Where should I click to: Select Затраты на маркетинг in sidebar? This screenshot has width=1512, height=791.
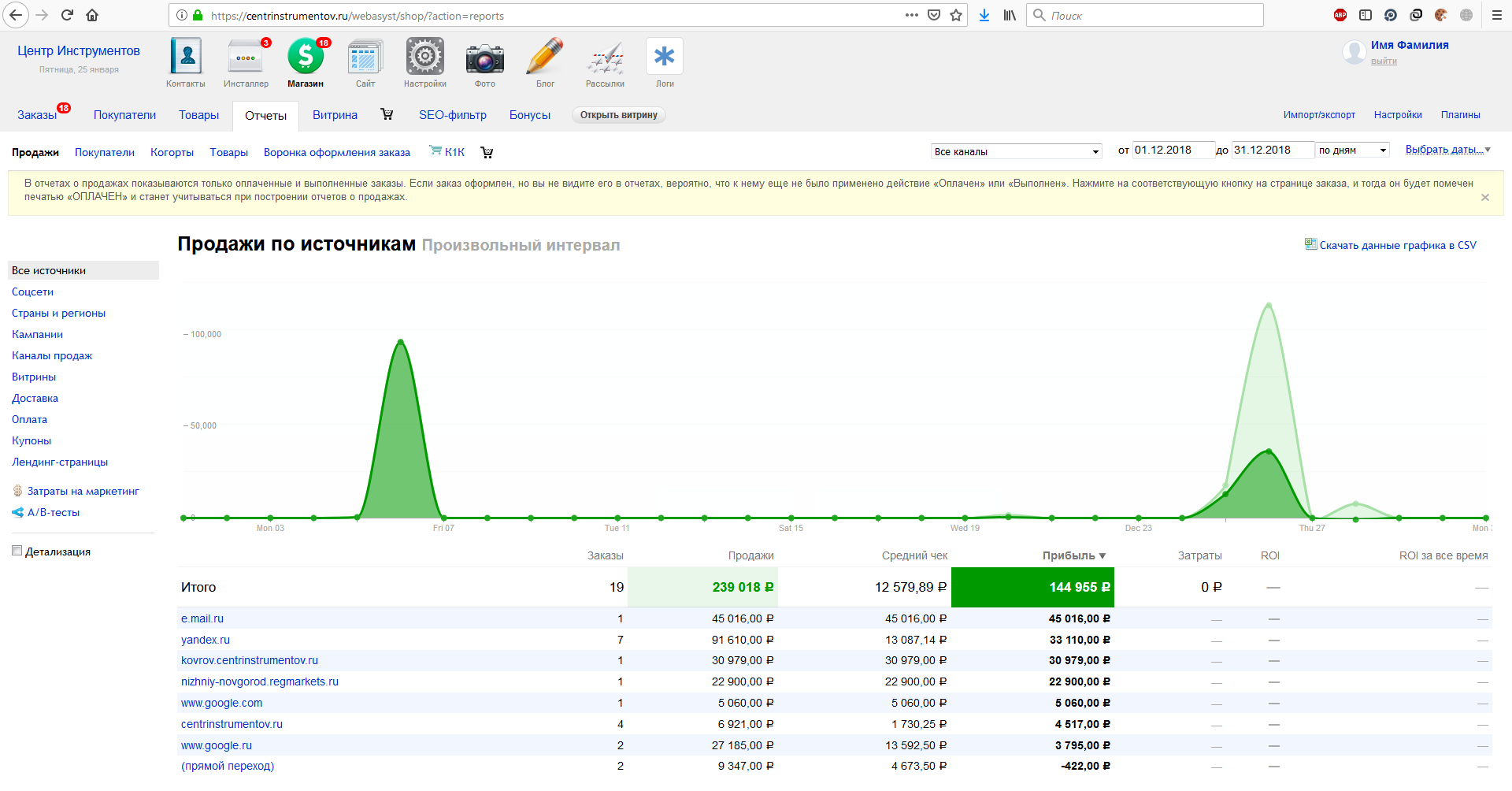[83, 491]
